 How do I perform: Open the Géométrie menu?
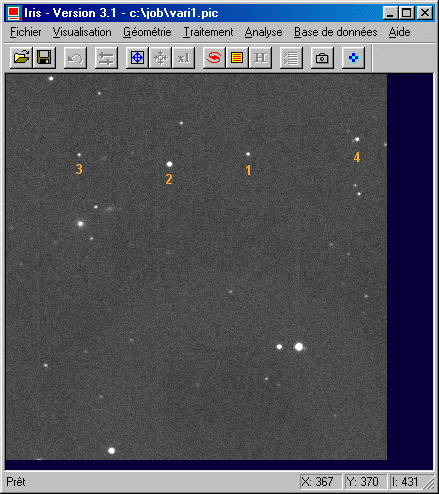click(x=147, y=32)
